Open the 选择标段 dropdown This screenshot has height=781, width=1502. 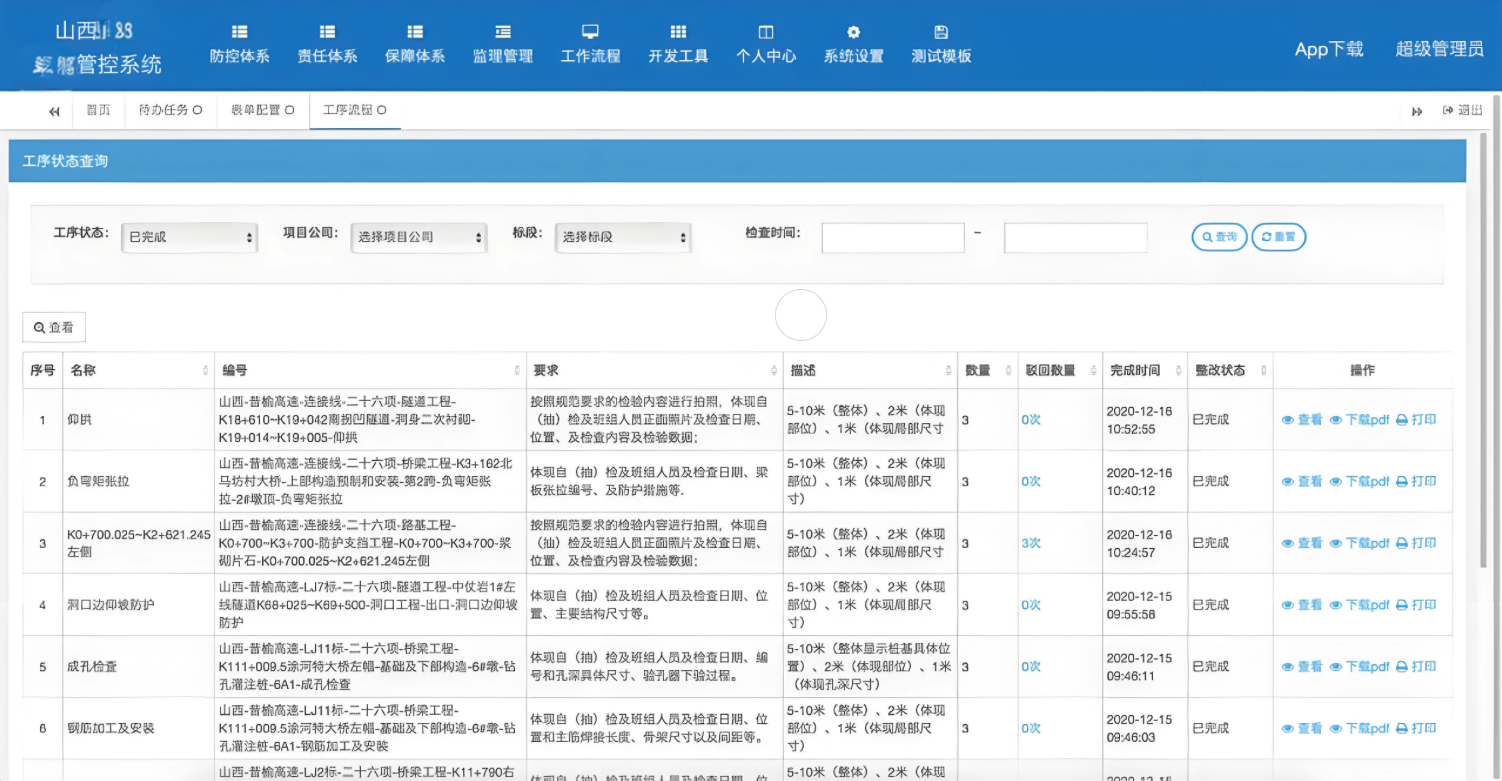[623, 237]
